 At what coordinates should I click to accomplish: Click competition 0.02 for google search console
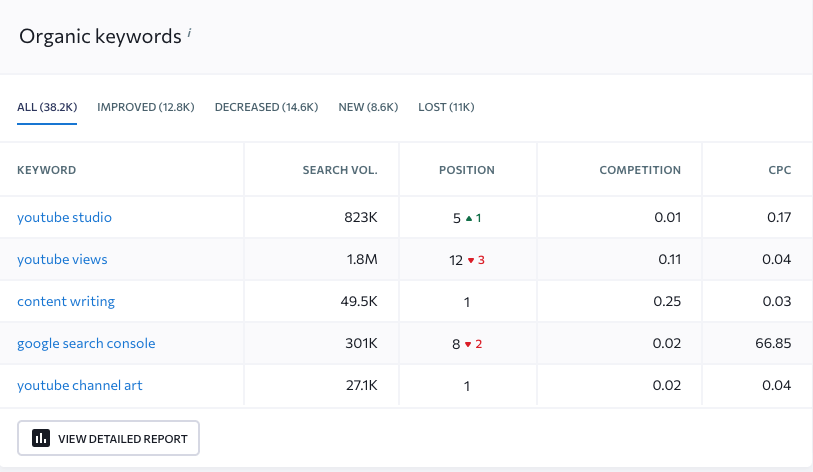click(x=666, y=343)
